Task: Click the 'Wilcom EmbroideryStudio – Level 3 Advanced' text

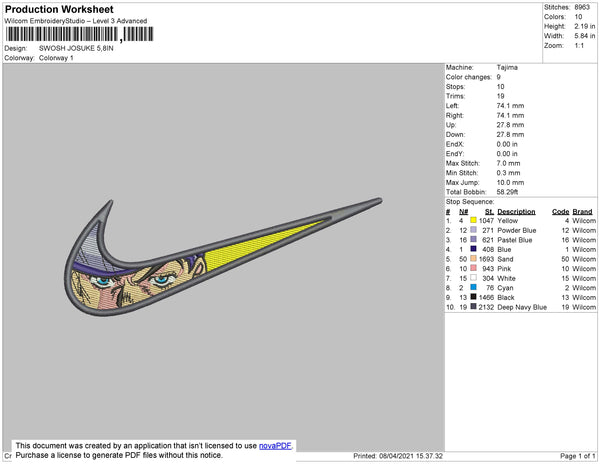Action: point(76,21)
